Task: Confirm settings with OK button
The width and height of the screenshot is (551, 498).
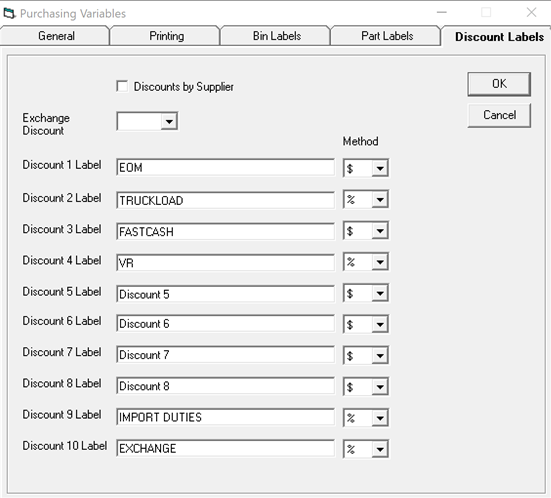Action: [499, 84]
